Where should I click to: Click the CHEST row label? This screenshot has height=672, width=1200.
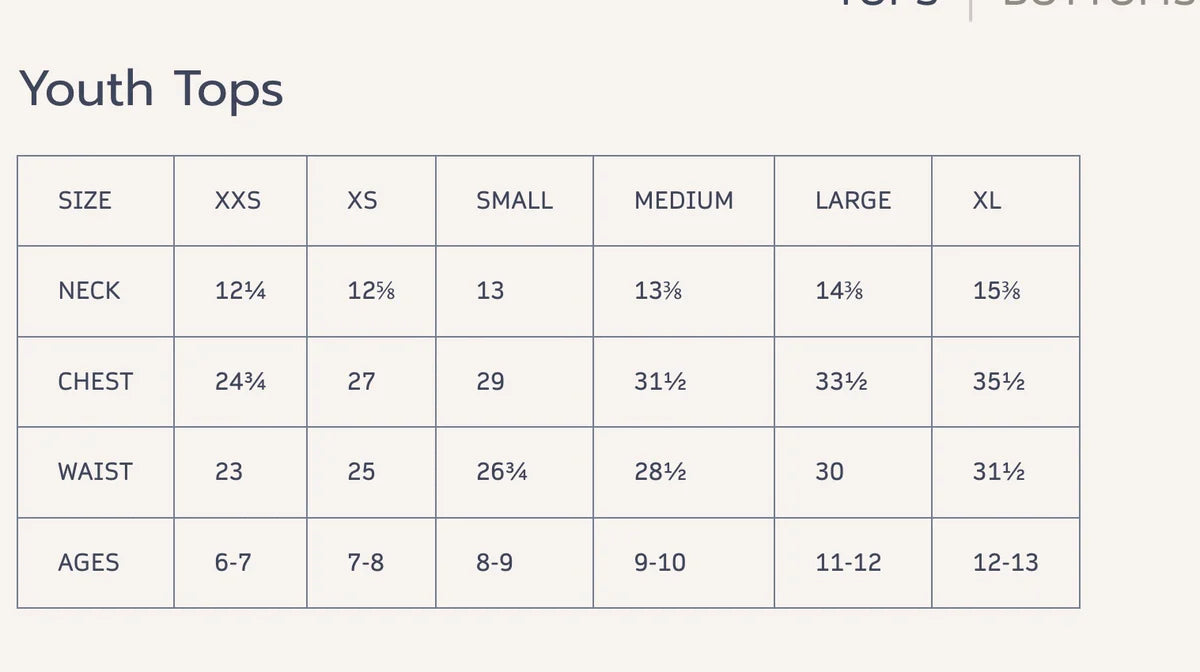click(95, 381)
